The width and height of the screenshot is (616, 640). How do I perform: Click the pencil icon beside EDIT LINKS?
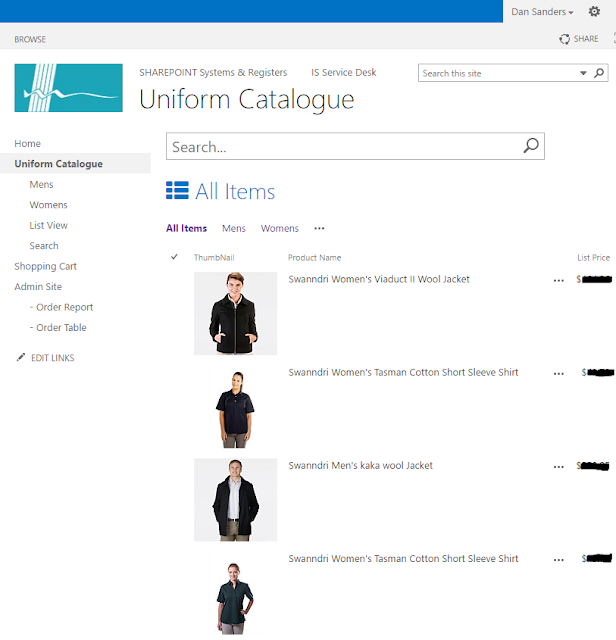(x=20, y=358)
